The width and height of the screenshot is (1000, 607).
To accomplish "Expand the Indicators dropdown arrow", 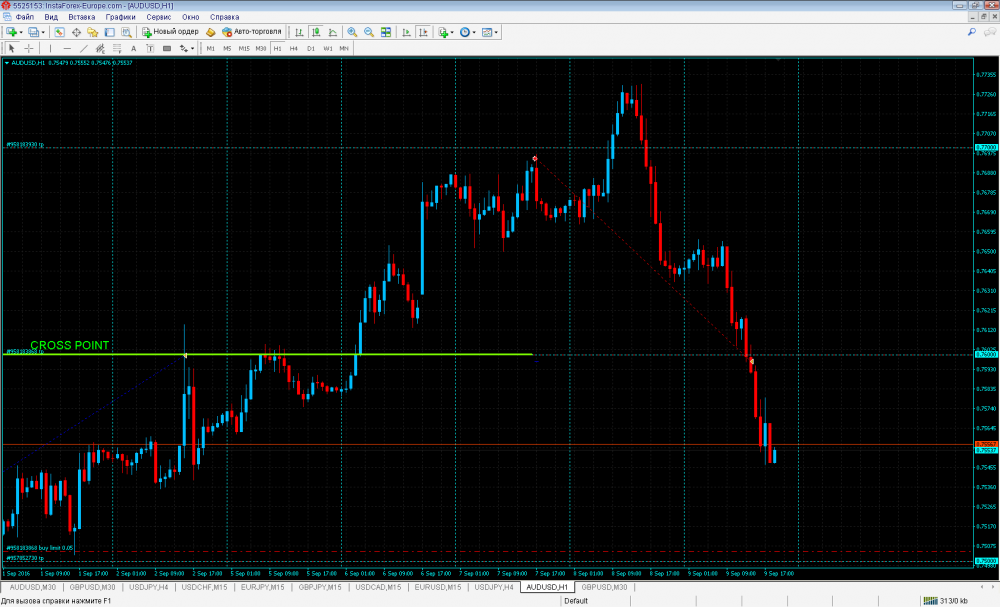I will (x=452, y=32).
